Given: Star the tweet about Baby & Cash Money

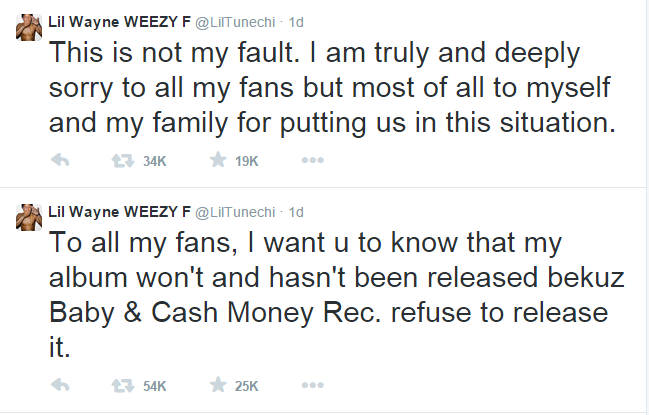Looking at the screenshot, I should tap(215, 385).
